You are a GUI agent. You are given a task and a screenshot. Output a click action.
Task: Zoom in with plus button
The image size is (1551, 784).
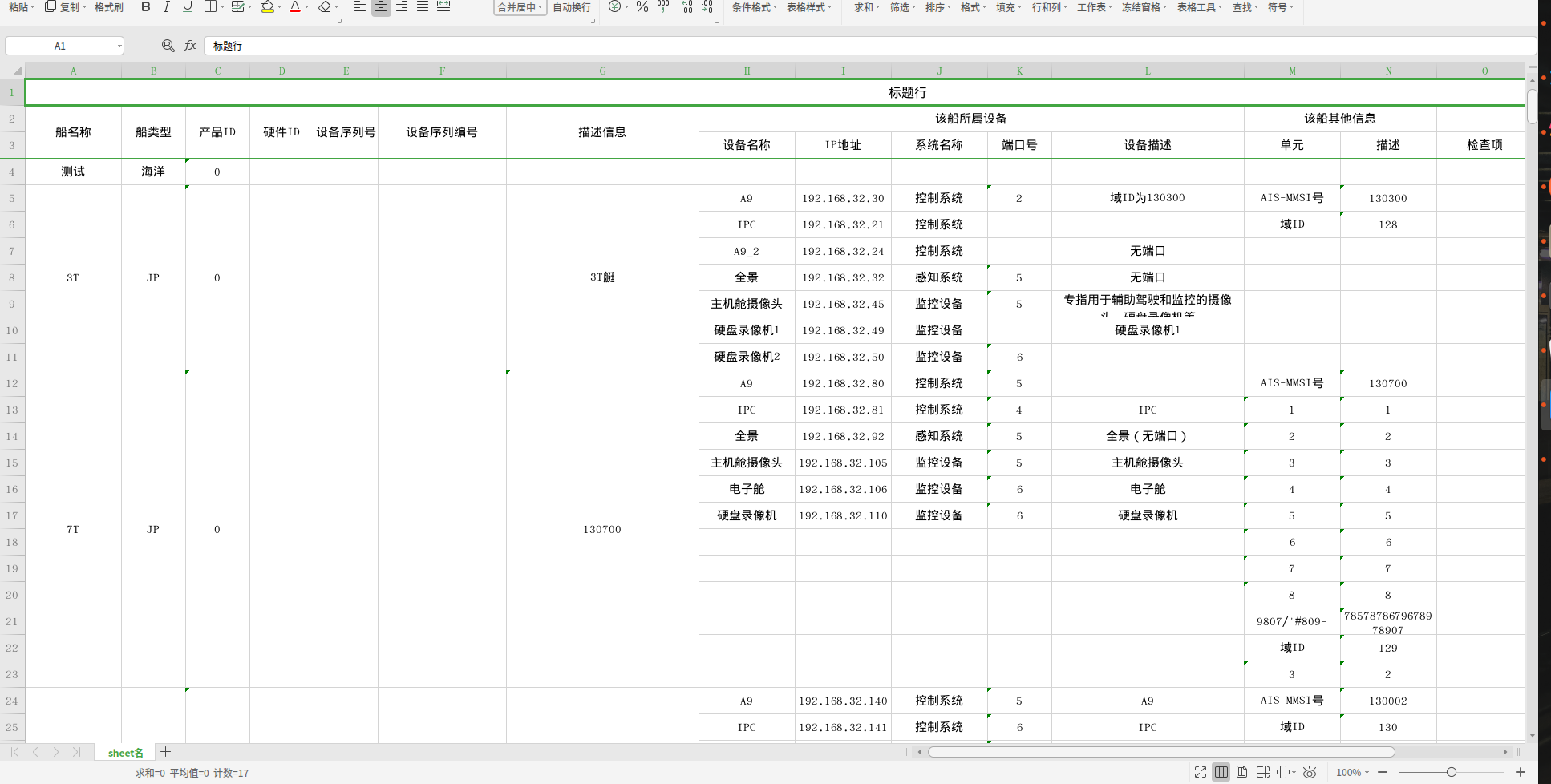1520,772
